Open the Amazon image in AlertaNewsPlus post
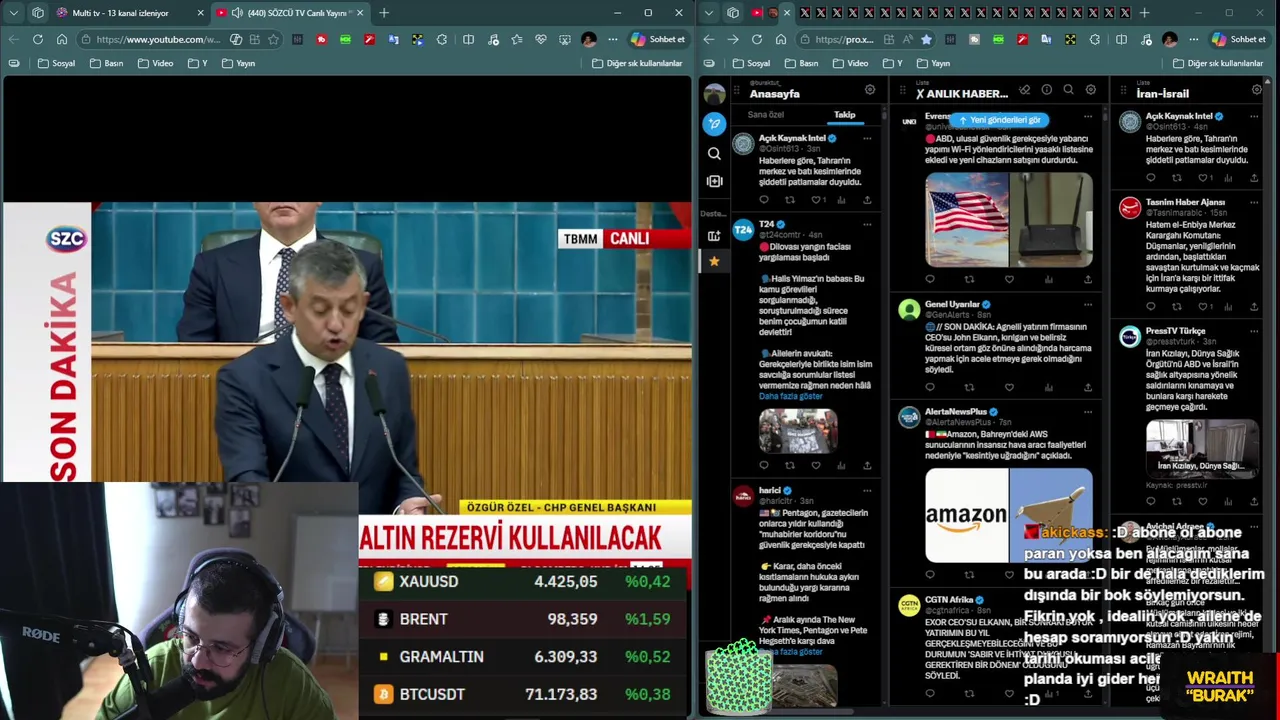 [x=966, y=514]
